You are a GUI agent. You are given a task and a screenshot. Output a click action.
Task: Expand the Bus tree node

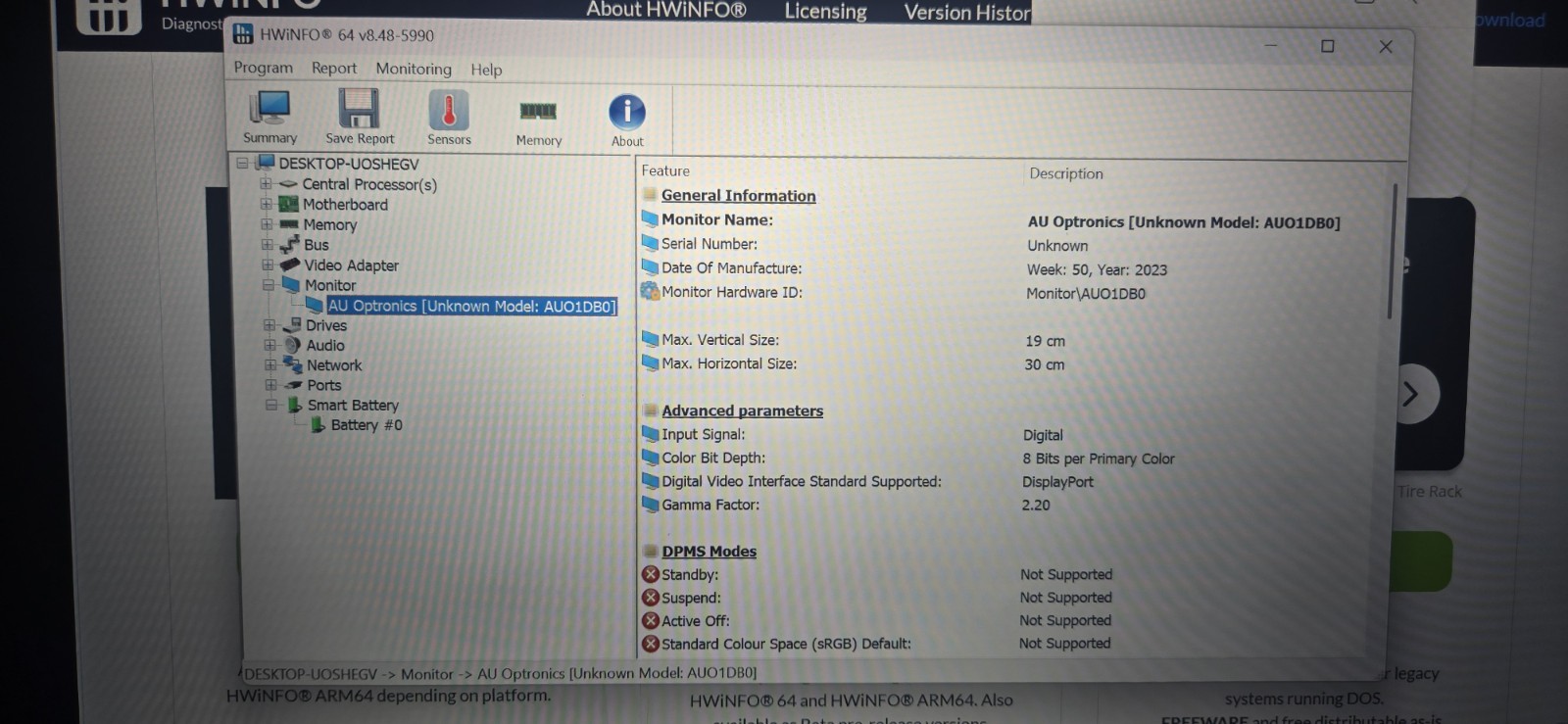pyautogui.click(x=267, y=244)
